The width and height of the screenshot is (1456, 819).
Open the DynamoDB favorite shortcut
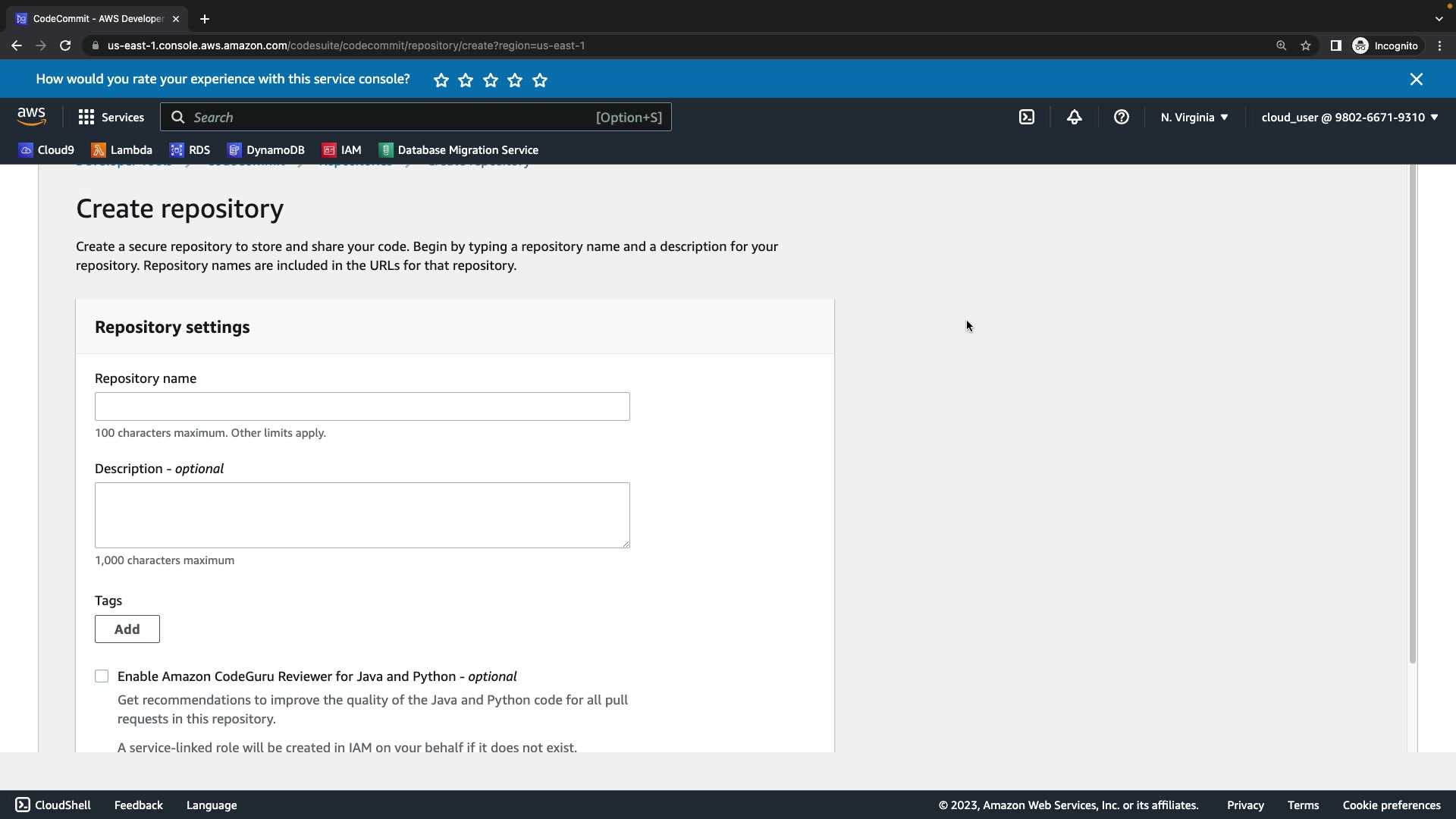click(x=266, y=150)
